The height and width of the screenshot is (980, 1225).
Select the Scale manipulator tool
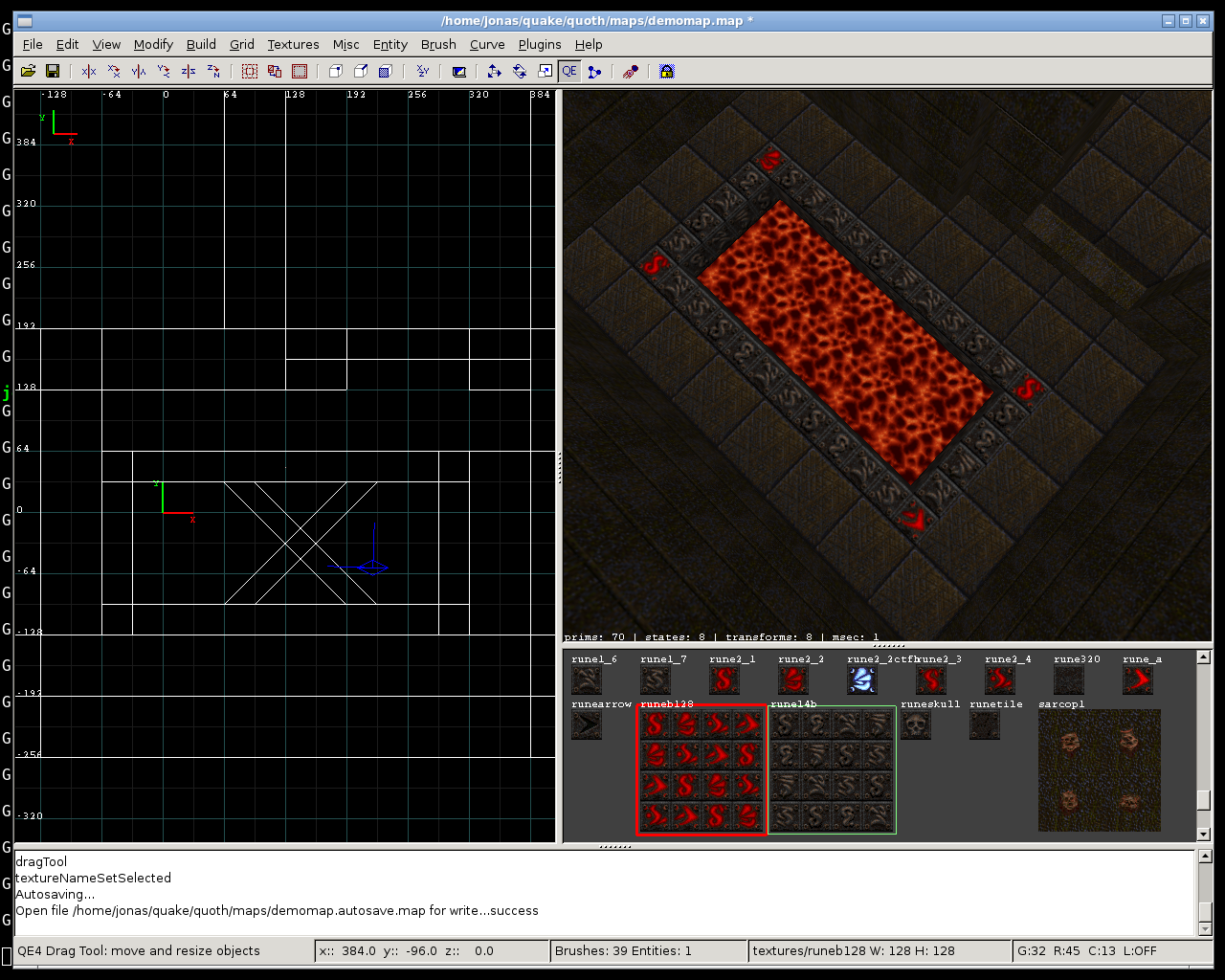(545, 71)
